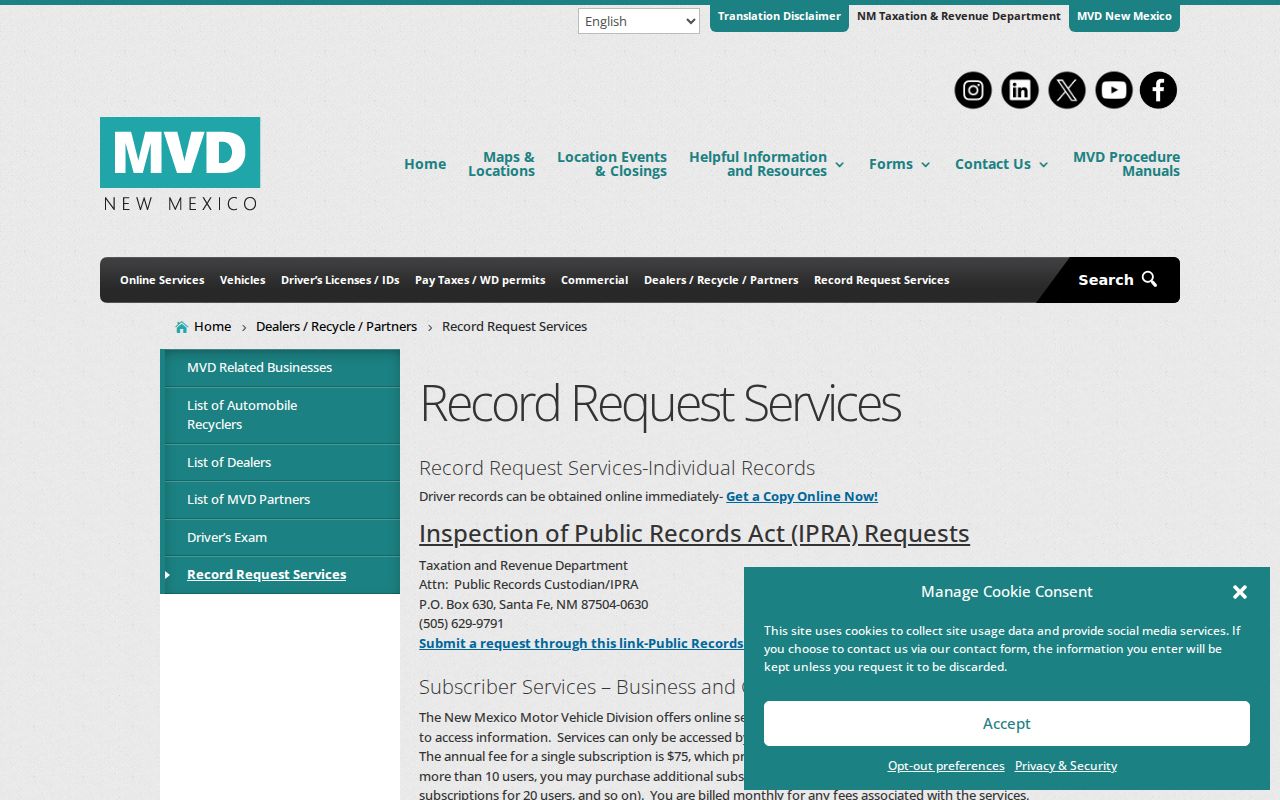
Task: Click current breadcrumb Record Request Services
Action: point(514,327)
